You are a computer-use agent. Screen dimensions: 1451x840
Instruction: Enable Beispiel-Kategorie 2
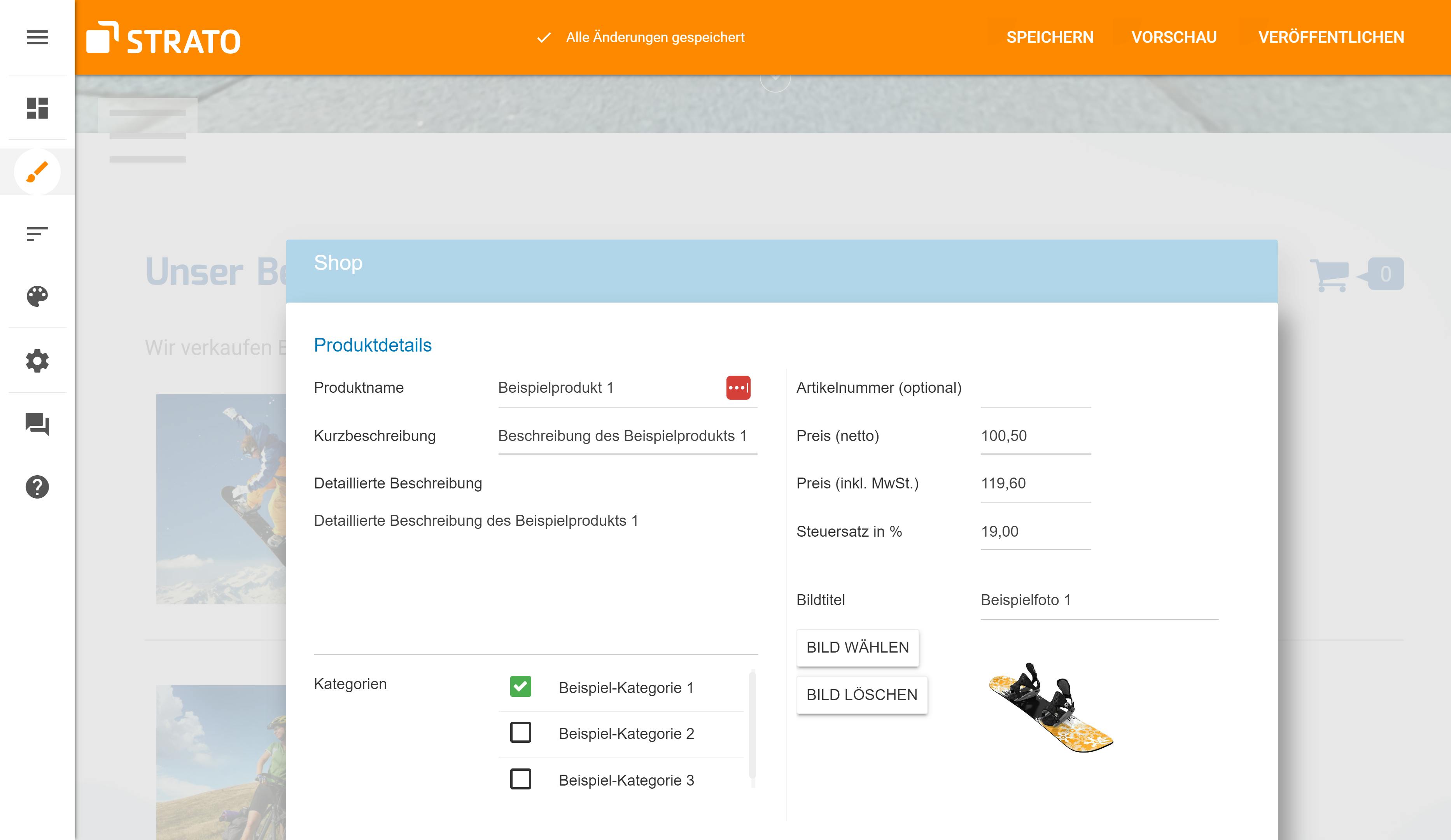click(520, 733)
